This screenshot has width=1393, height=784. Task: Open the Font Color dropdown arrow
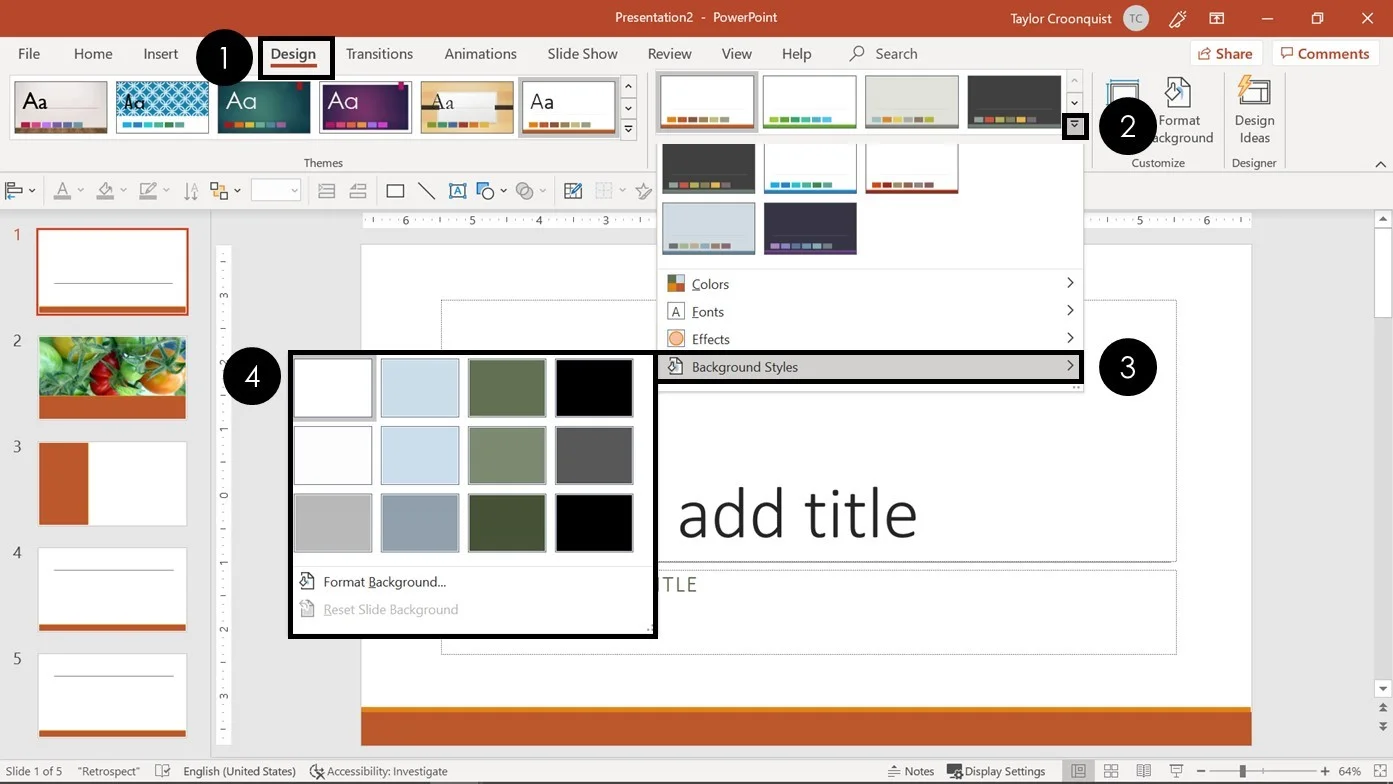(x=79, y=190)
